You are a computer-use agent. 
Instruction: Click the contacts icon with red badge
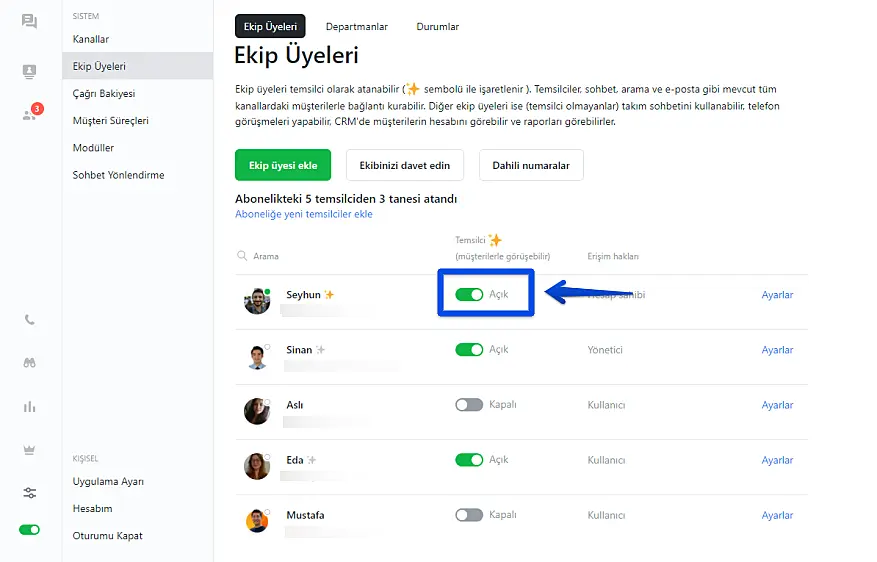29,114
